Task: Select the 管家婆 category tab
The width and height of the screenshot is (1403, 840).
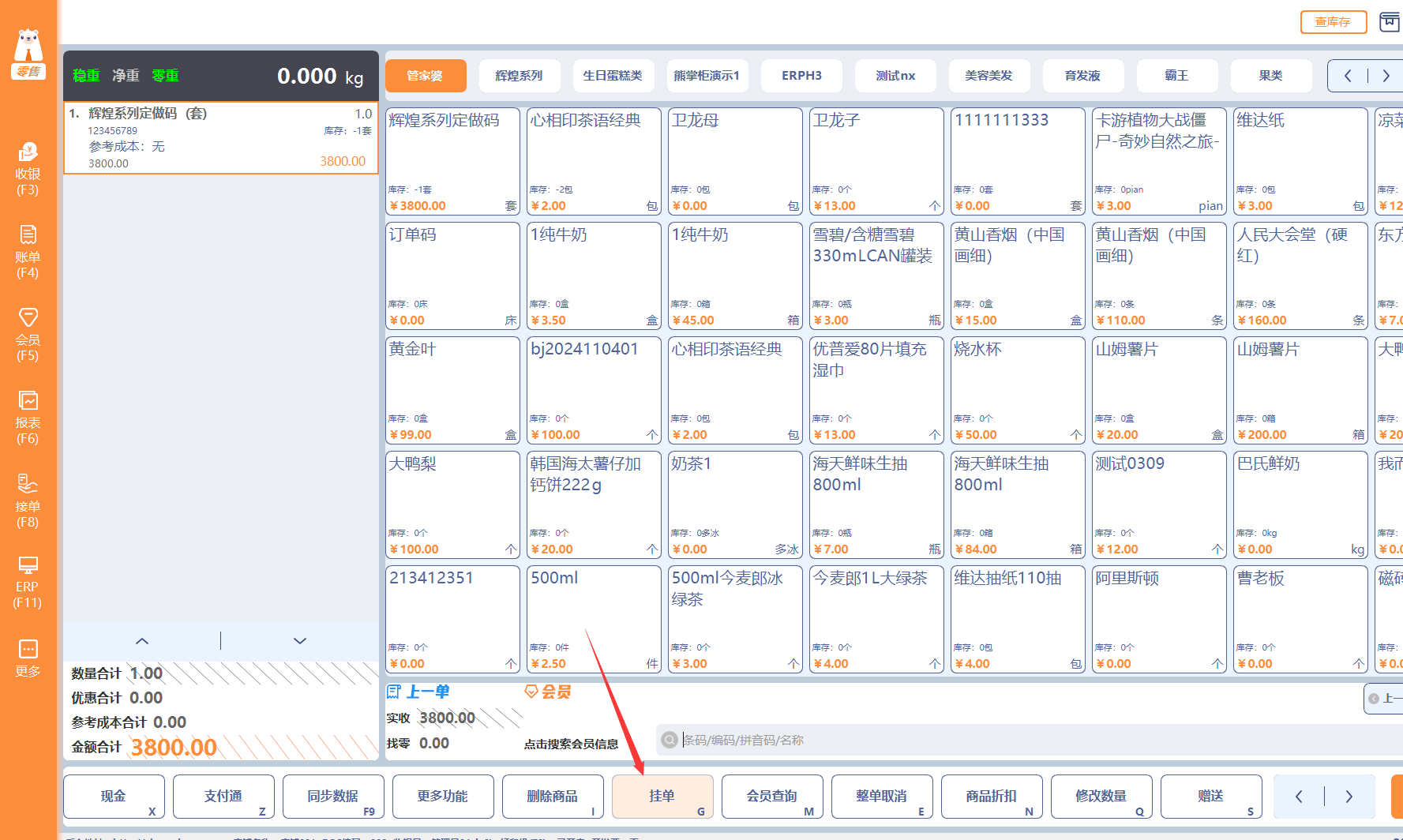Action: click(426, 76)
